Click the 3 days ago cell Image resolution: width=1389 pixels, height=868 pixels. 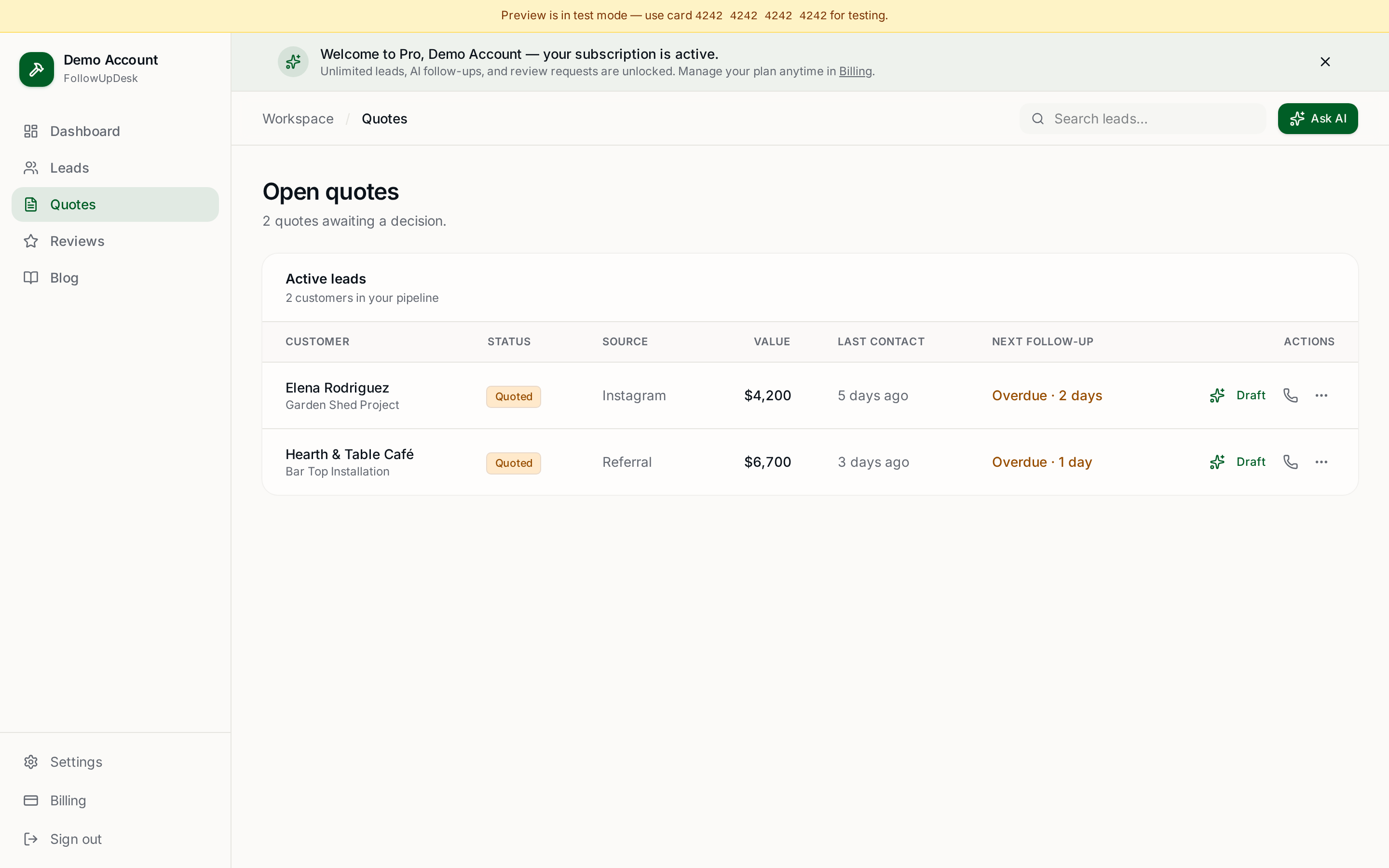click(873, 462)
